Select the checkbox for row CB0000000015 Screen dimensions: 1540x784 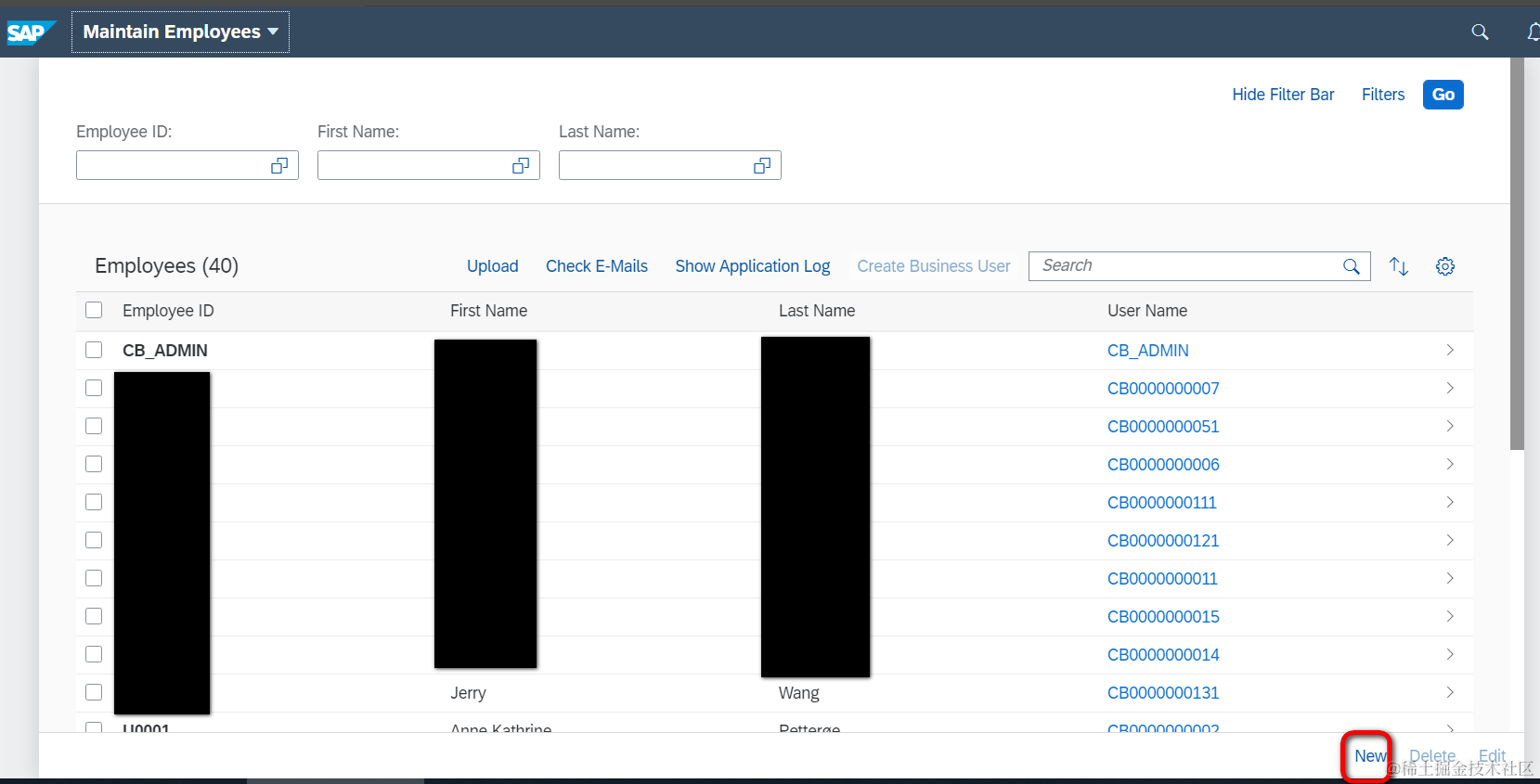(94, 616)
